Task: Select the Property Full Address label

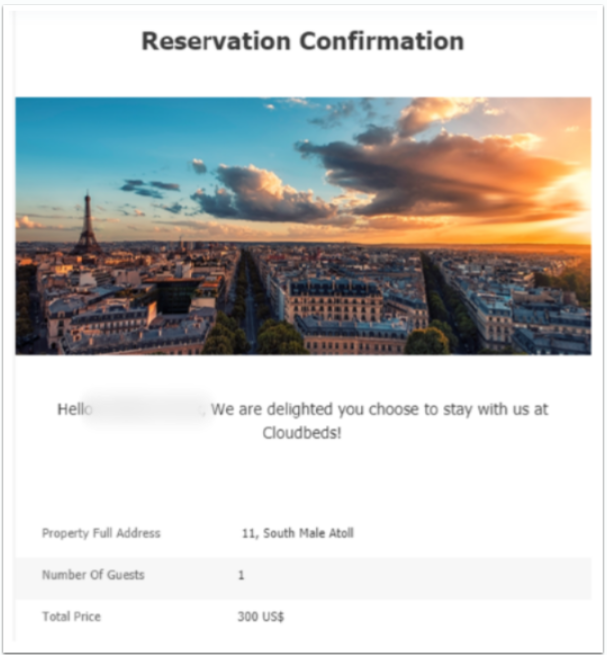Action: [101, 533]
